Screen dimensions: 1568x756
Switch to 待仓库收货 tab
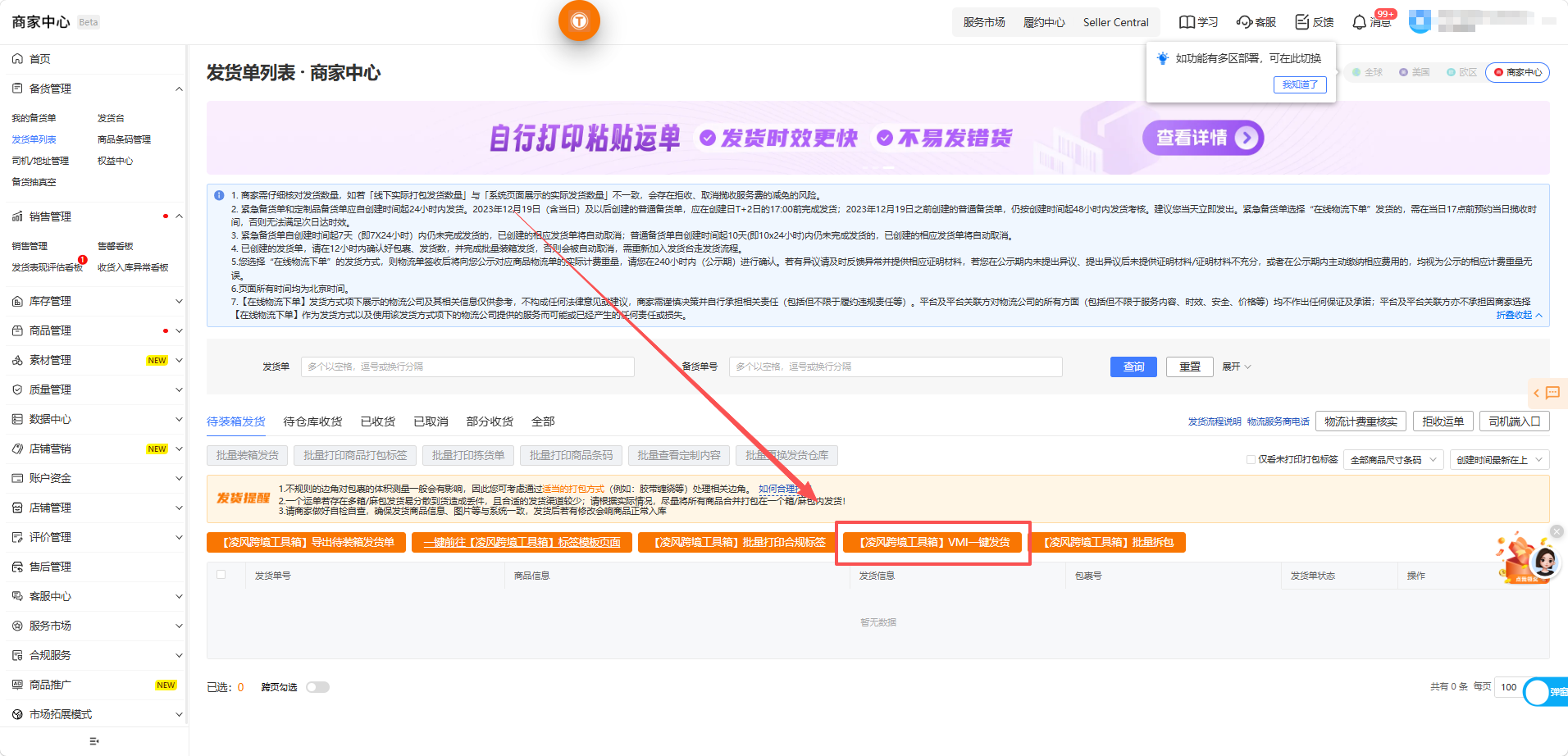[313, 422]
